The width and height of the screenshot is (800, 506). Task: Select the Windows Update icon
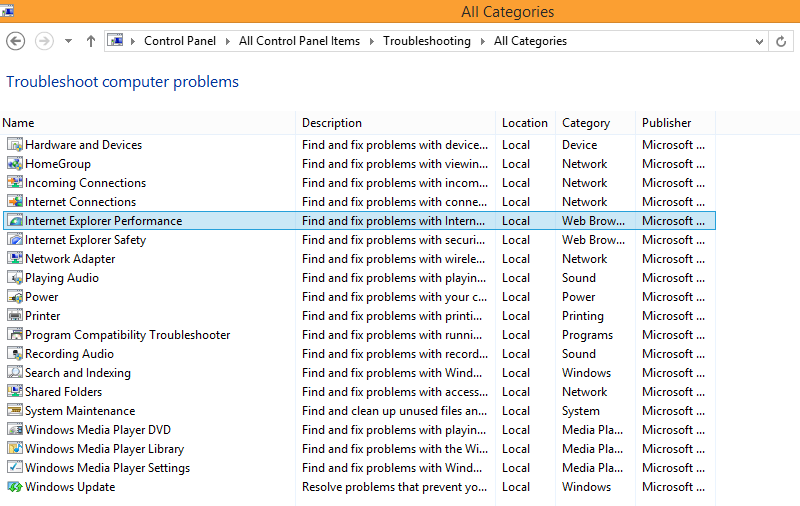point(15,487)
